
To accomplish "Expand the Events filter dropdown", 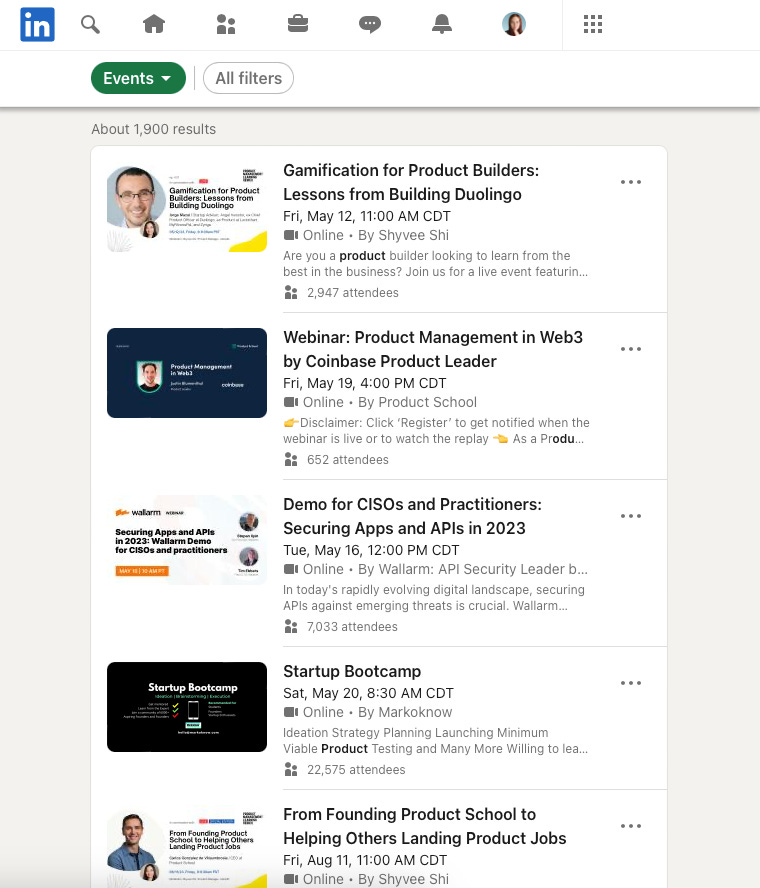I will point(138,78).
